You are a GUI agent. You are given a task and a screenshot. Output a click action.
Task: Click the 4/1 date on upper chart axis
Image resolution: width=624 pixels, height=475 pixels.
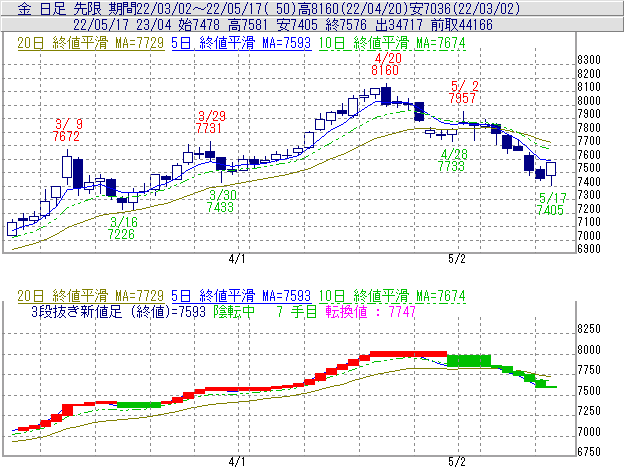(237, 259)
